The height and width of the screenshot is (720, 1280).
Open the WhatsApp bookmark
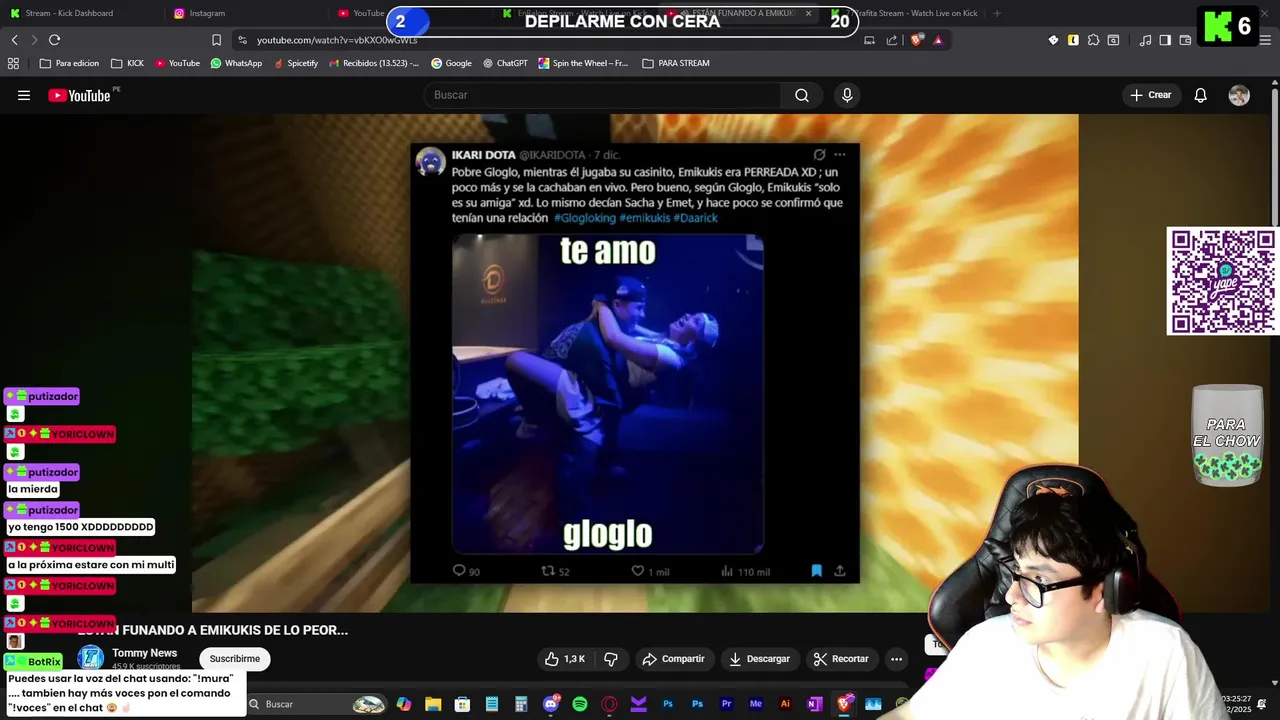pyautogui.click(x=236, y=63)
